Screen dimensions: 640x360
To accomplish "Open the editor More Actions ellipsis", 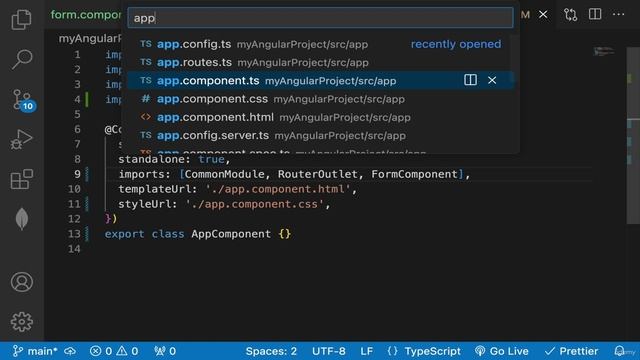I will (618, 15).
